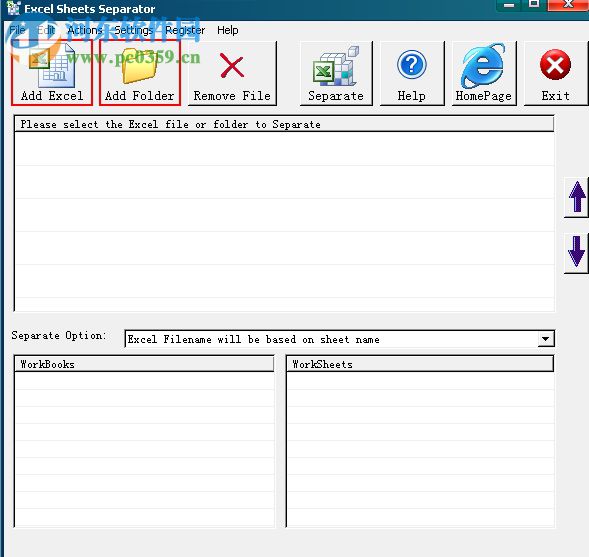Close the Excel Sheets Separator window
Screen dimensions: 589x557
click(x=568, y=5)
